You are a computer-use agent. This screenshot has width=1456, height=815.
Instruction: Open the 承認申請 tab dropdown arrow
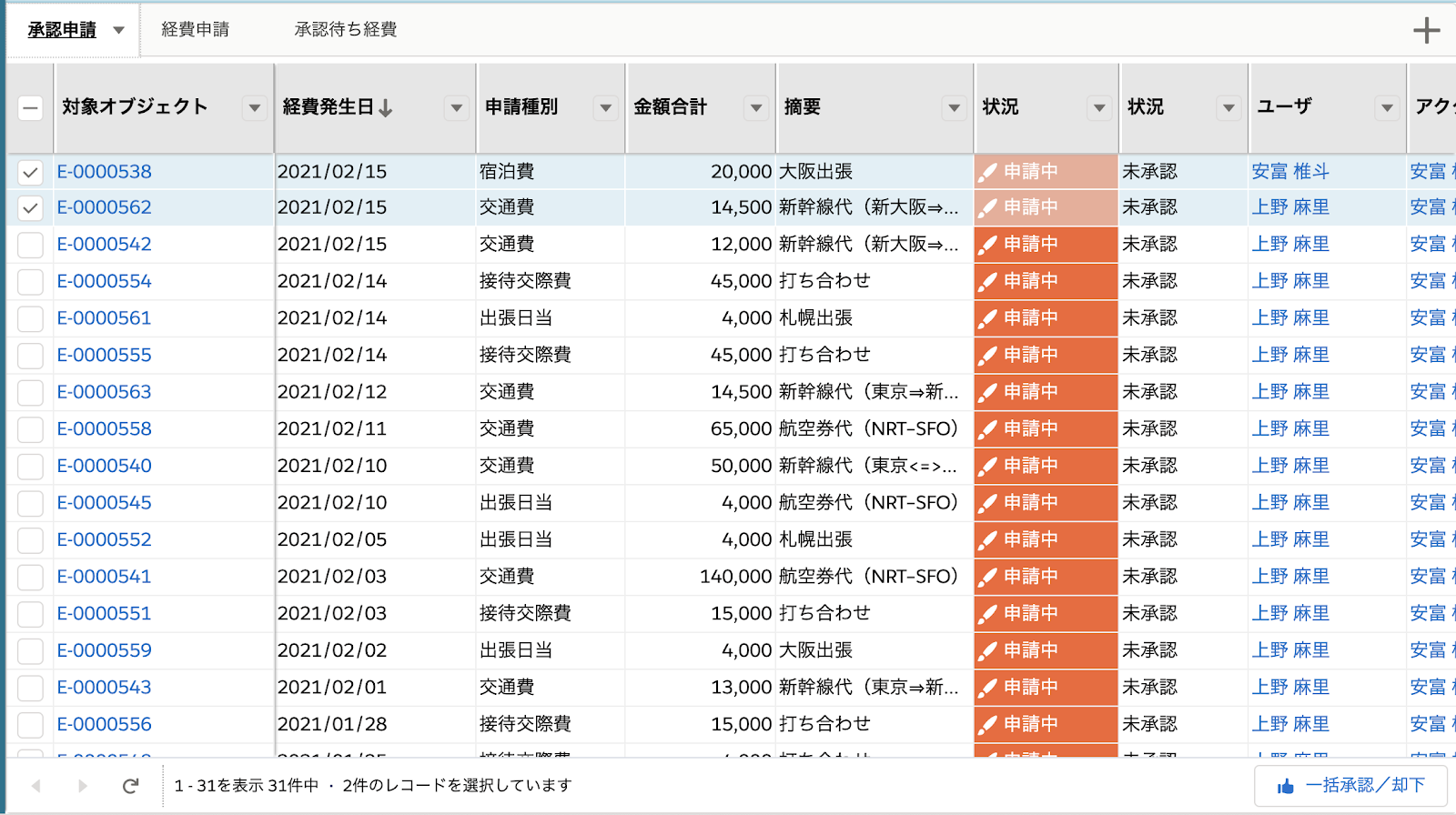[x=118, y=30]
